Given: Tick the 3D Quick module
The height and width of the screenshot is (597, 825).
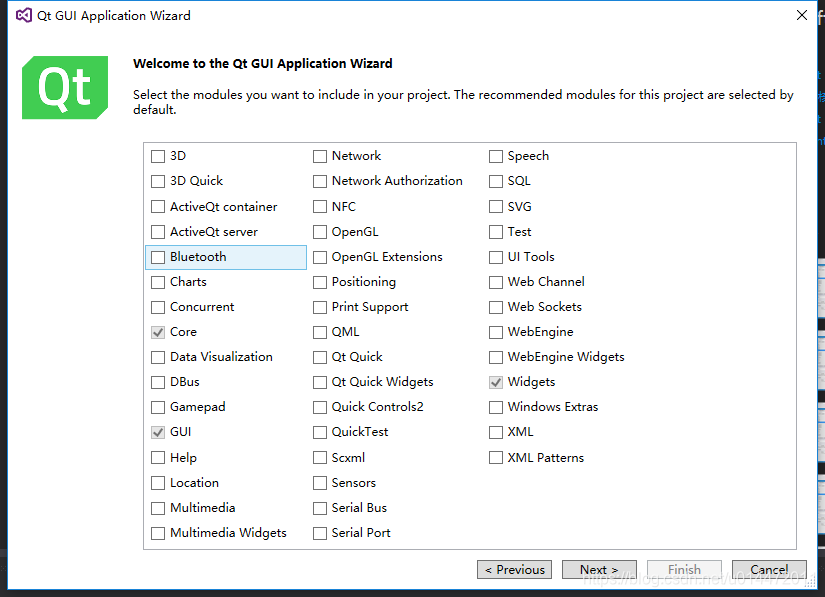Looking at the screenshot, I should [158, 181].
